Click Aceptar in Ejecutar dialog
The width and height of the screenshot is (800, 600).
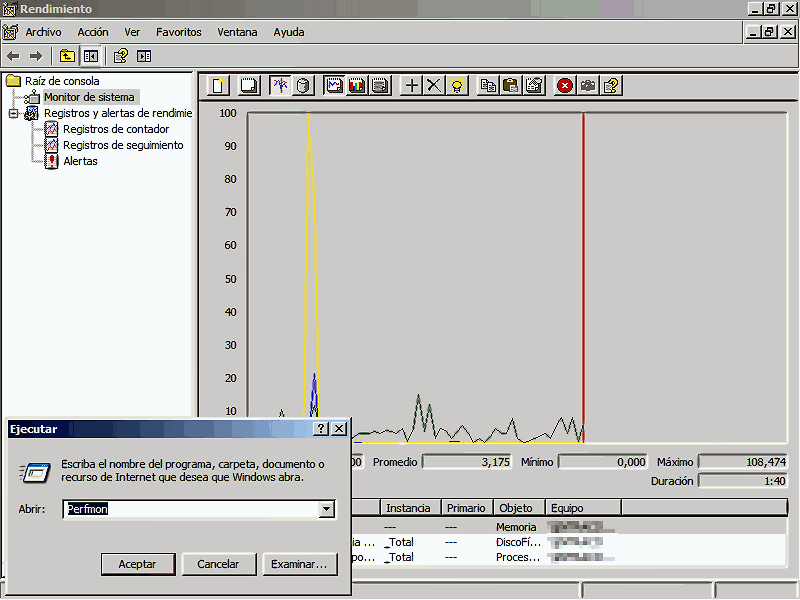pyautogui.click(x=138, y=564)
